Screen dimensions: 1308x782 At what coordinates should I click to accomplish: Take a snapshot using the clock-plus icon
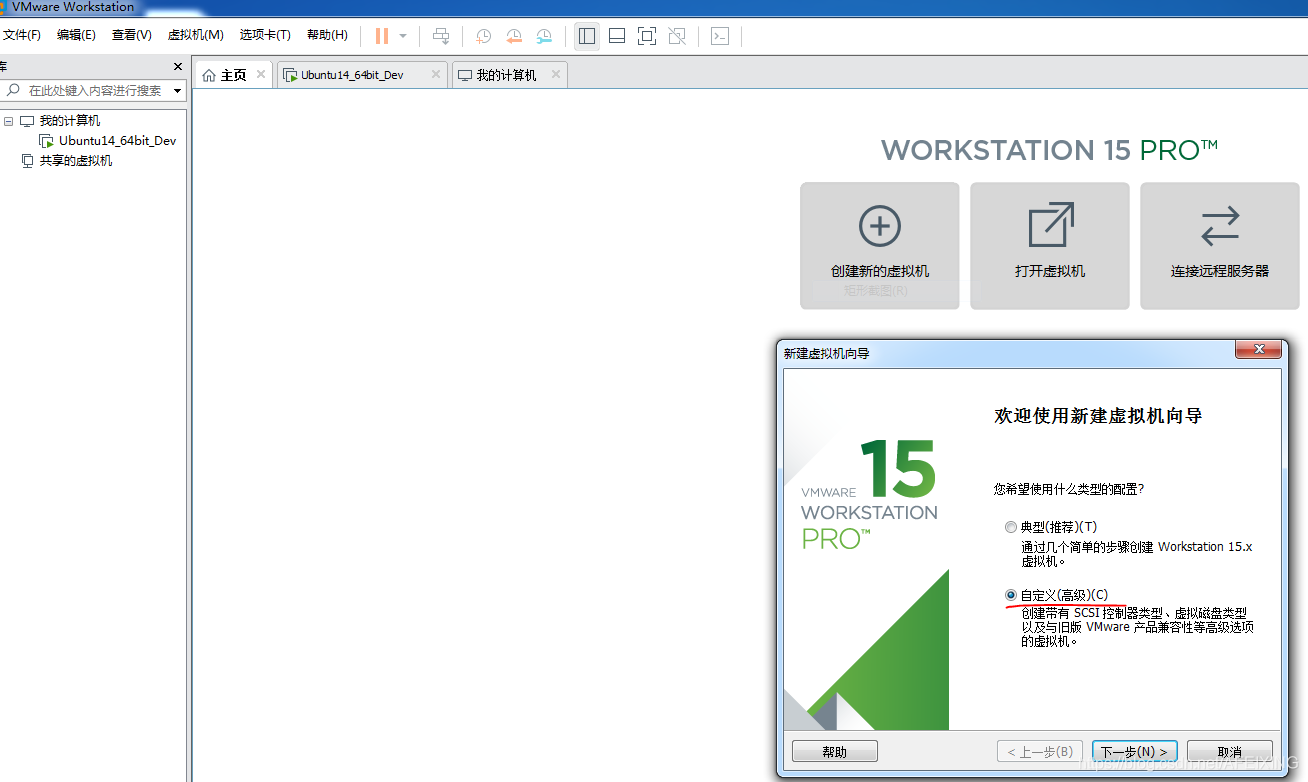pyautogui.click(x=483, y=36)
